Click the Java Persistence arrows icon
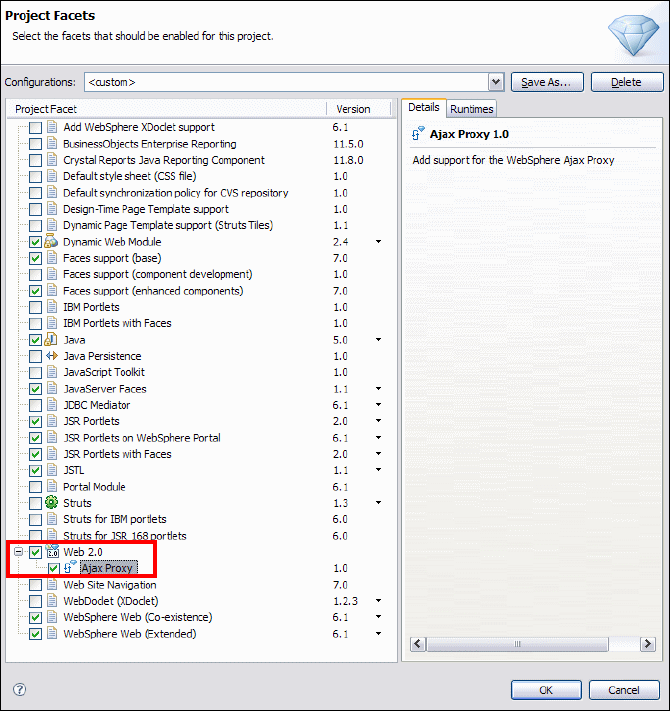 [52, 356]
